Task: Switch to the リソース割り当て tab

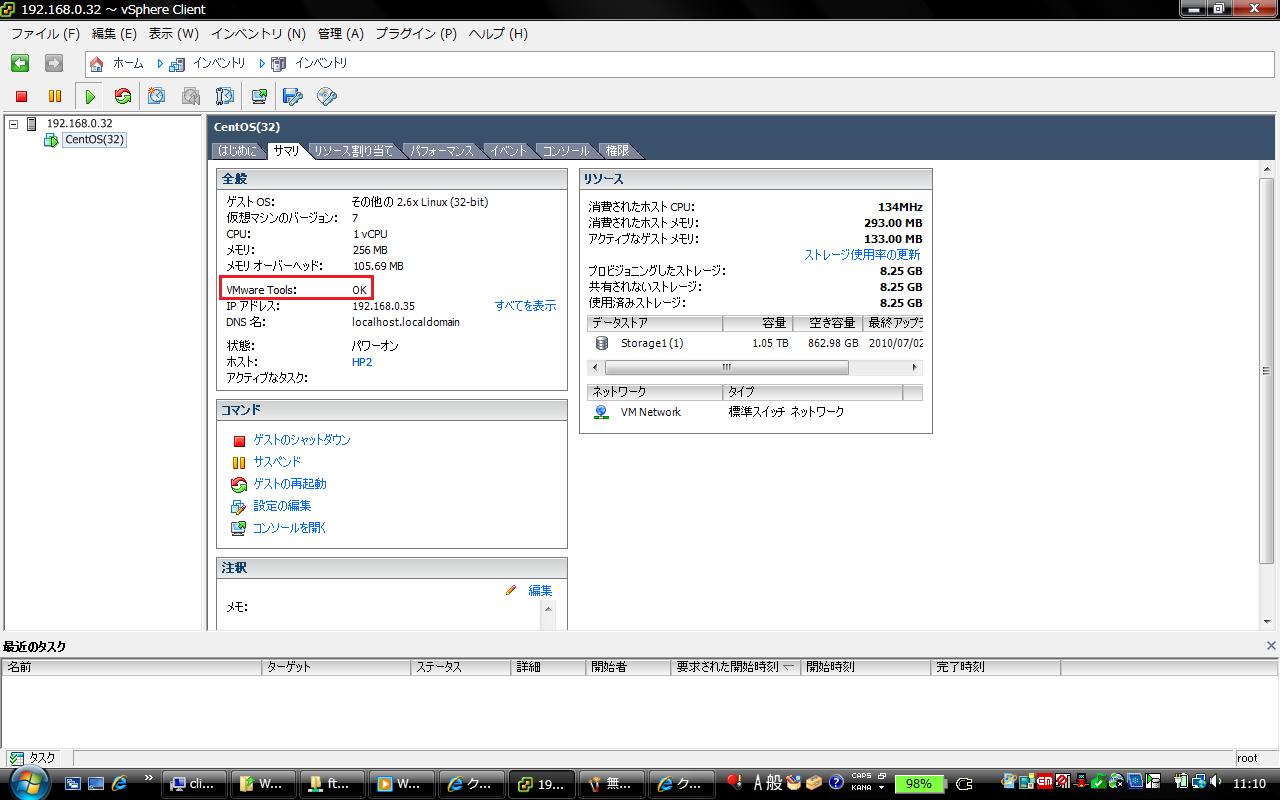Action: click(x=354, y=151)
